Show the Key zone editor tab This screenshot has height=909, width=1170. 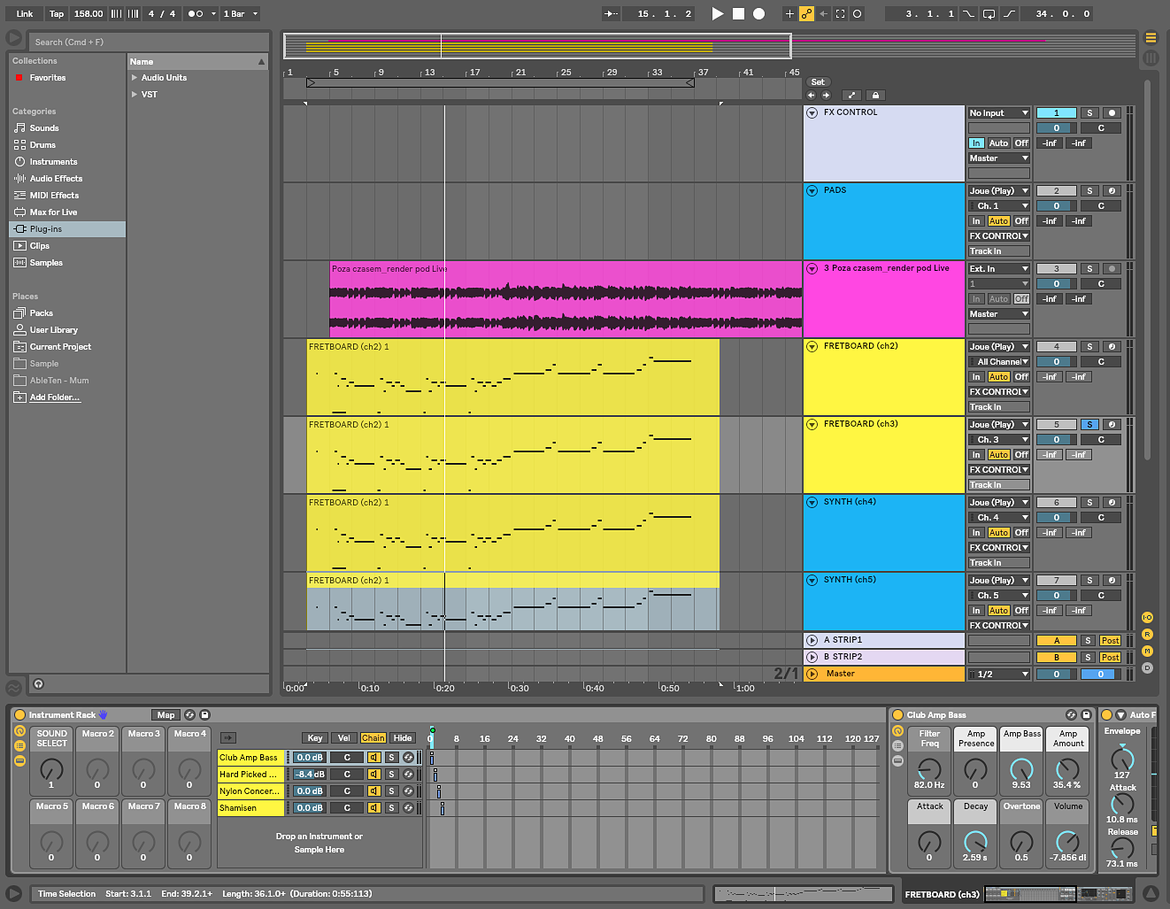(315, 738)
